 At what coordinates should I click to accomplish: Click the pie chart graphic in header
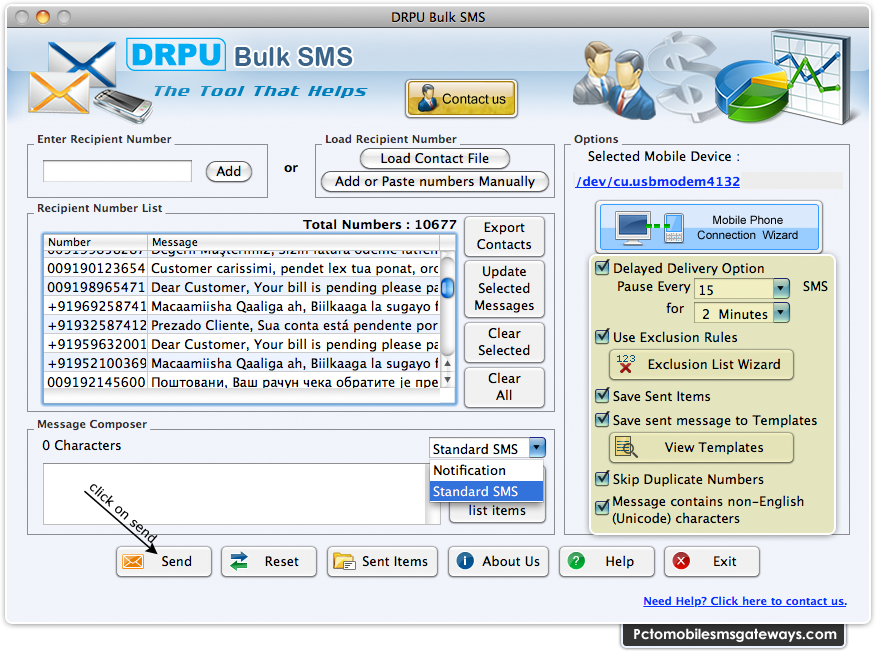click(751, 92)
